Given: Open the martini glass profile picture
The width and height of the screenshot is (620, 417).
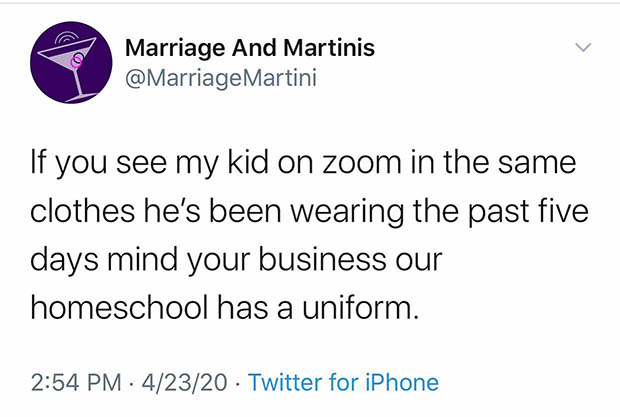Looking at the screenshot, I should [68, 65].
